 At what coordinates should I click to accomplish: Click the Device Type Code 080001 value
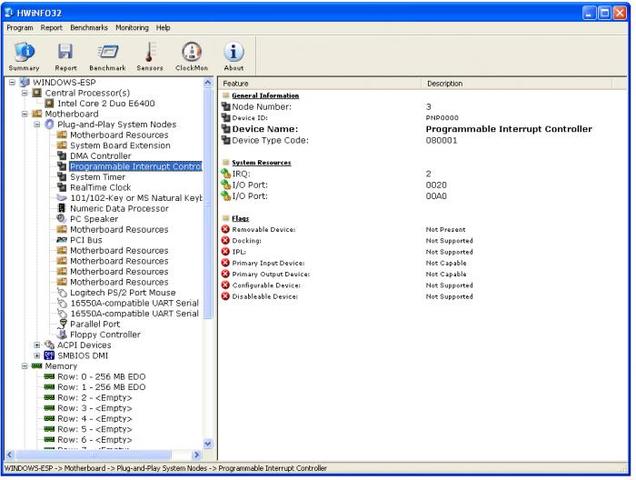tap(441, 140)
